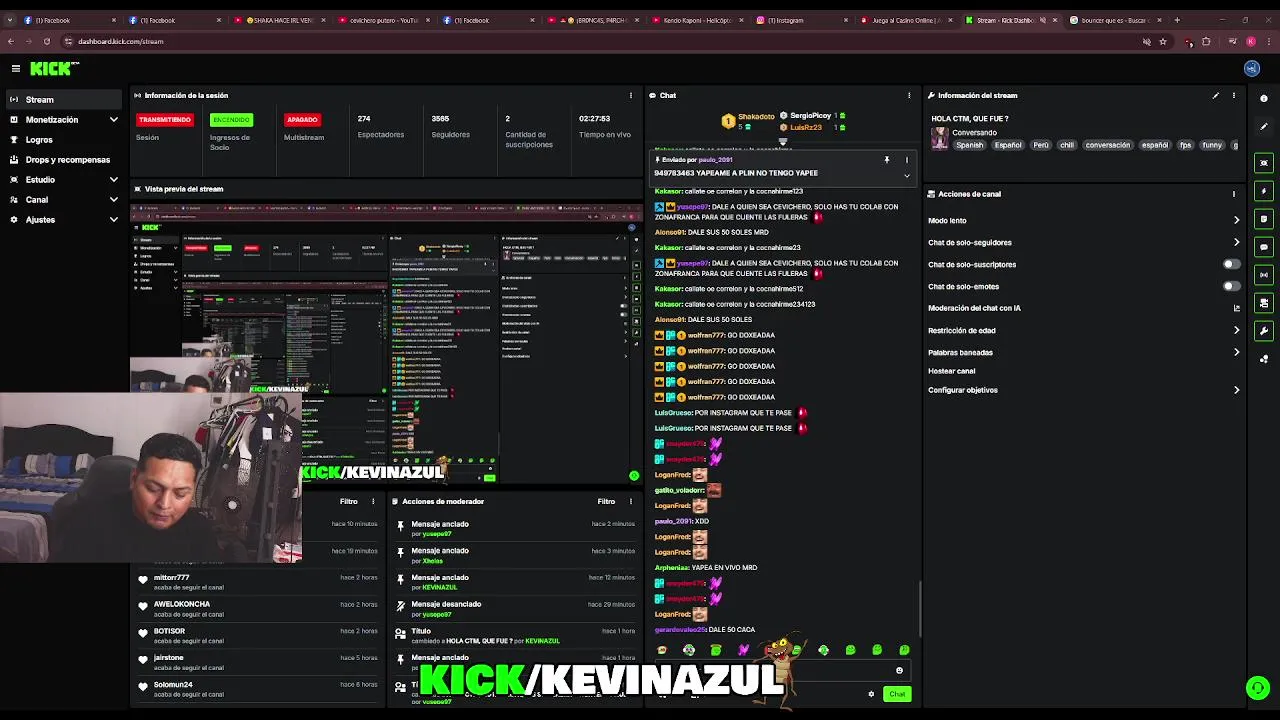1280x720 pixels.
Task: Send message with the green Chat button
Action: click(x=897, y=694)
